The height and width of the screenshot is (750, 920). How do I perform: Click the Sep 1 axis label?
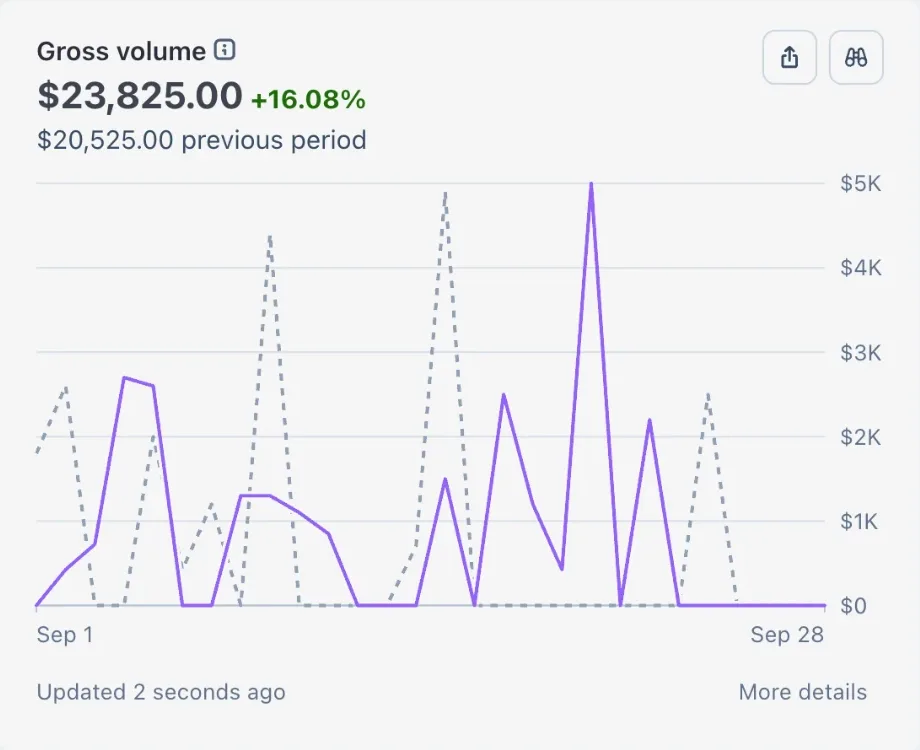tap(65, 634)
